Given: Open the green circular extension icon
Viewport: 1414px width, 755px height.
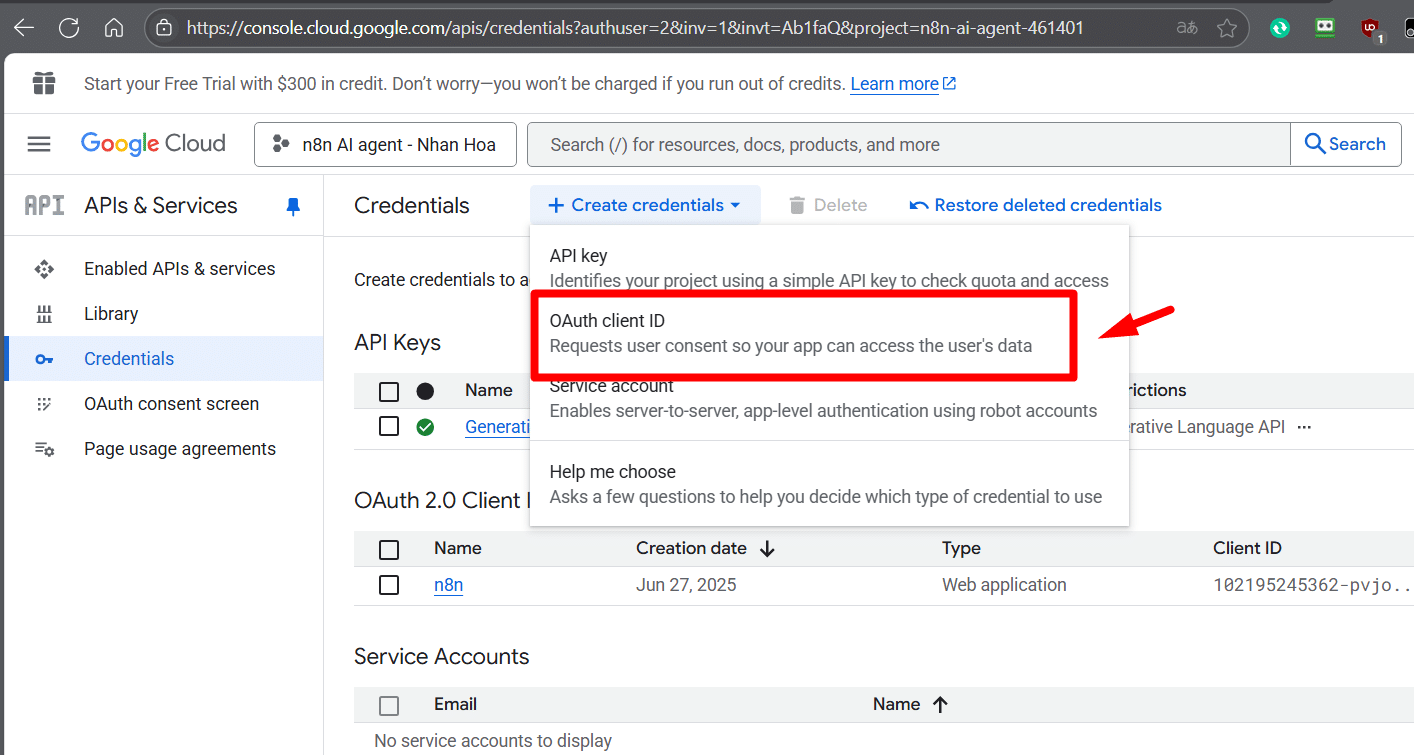Looking at the screenshot, I should [x=1280, y=28].
